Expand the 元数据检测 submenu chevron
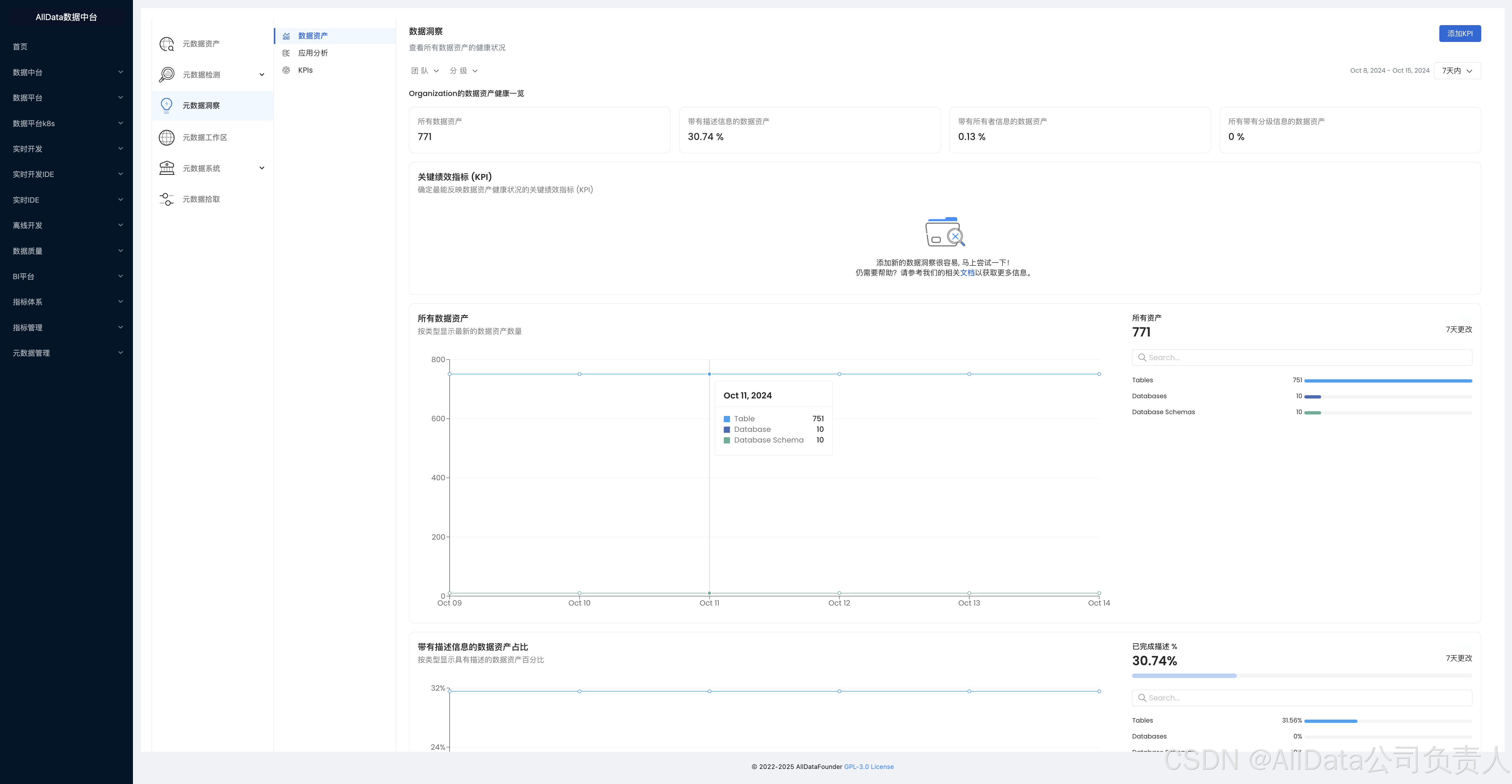1512x784 pixels. click(x=262, y=74)
